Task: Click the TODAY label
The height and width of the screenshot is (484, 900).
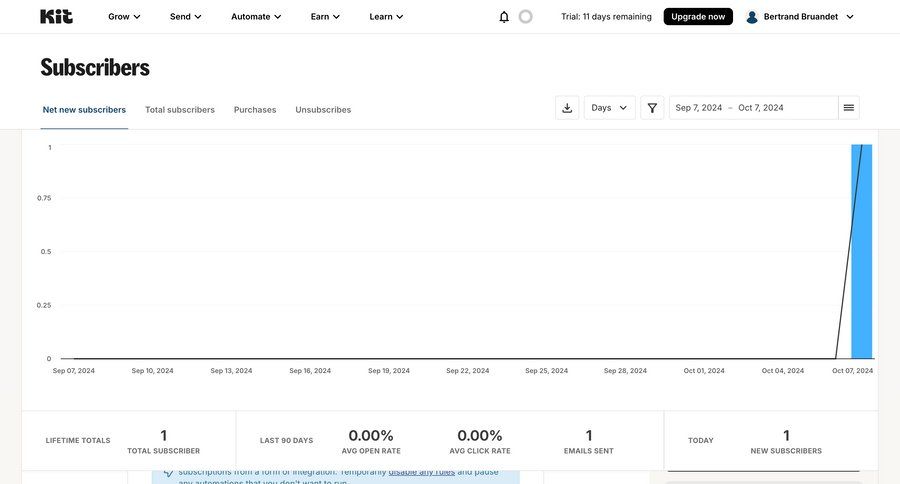Action: tap(700, 440)
